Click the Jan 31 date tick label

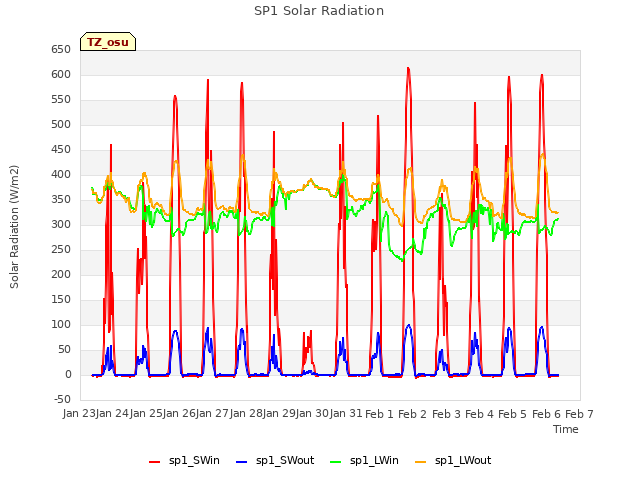click(x=346, y=414)
